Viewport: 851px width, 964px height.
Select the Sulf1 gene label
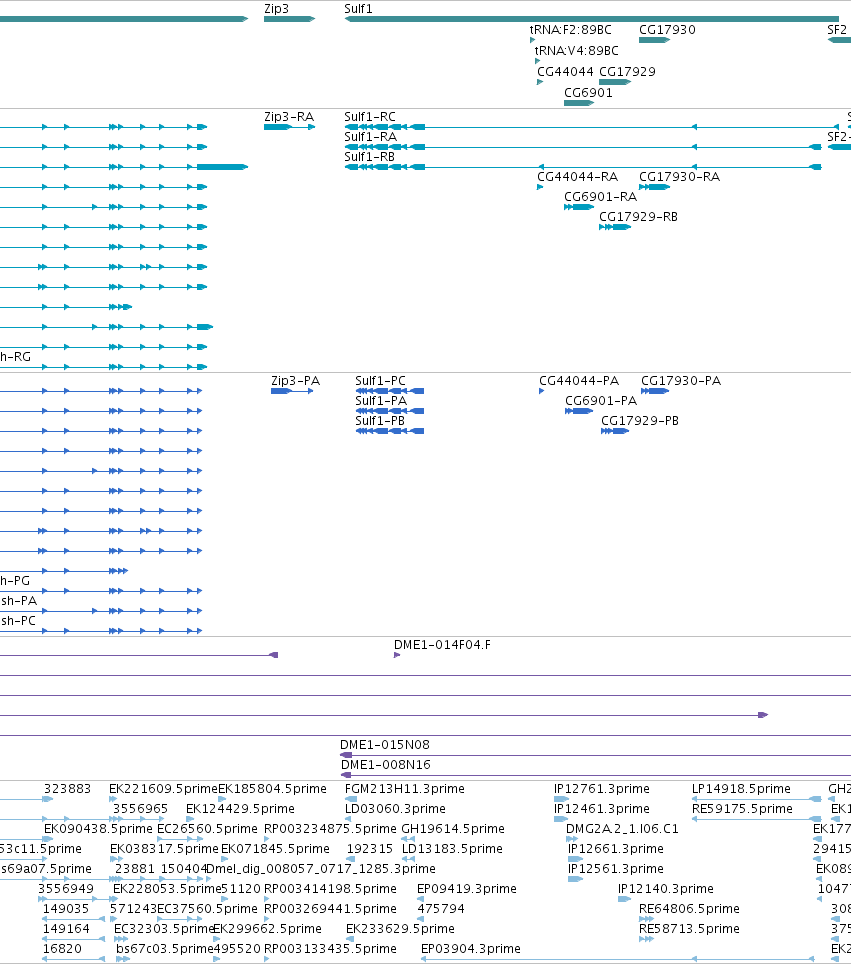358,9
